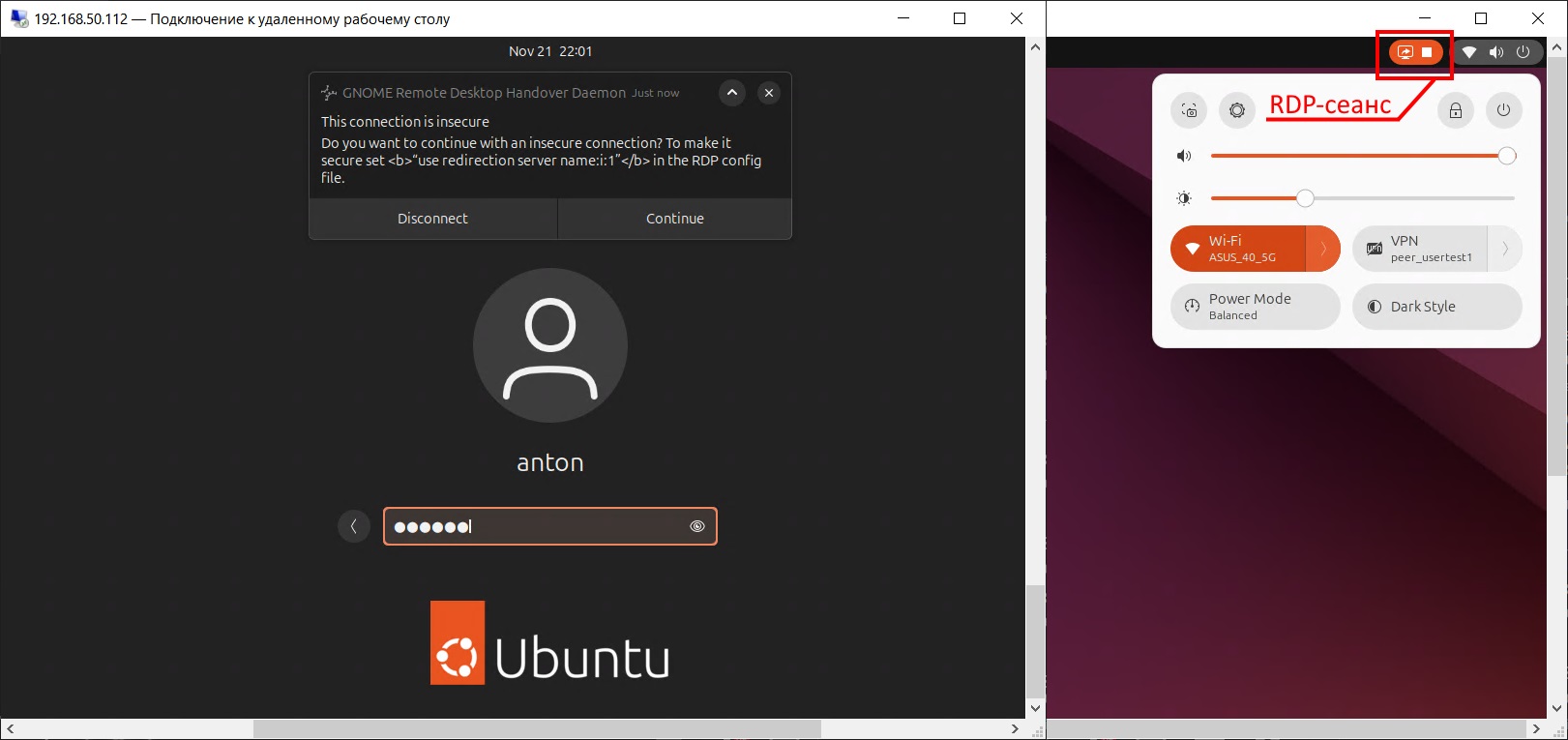Click the power icon in the top bar
Viewport: 1568px width, 740px height.
[1523, 52]
